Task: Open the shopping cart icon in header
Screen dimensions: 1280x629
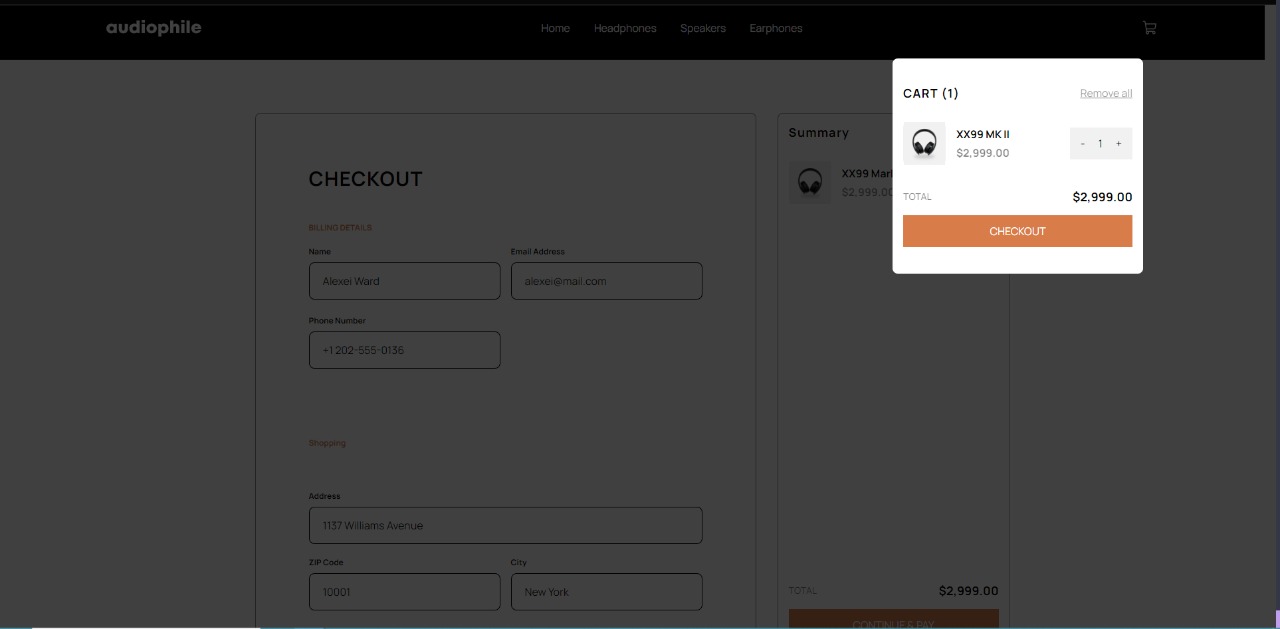Action: pos(1149,28)
